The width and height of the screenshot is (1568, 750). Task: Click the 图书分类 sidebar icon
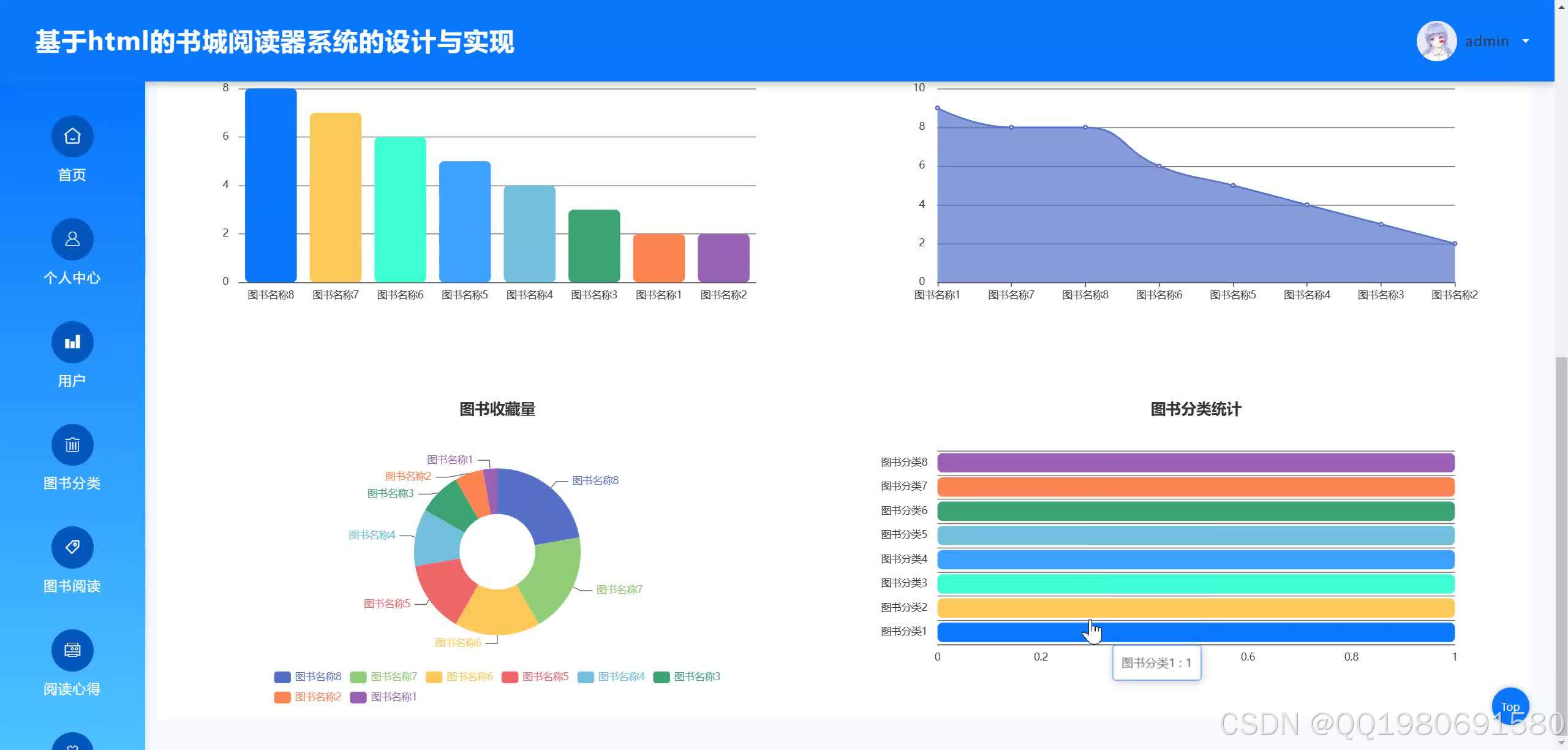coord(72,445)
